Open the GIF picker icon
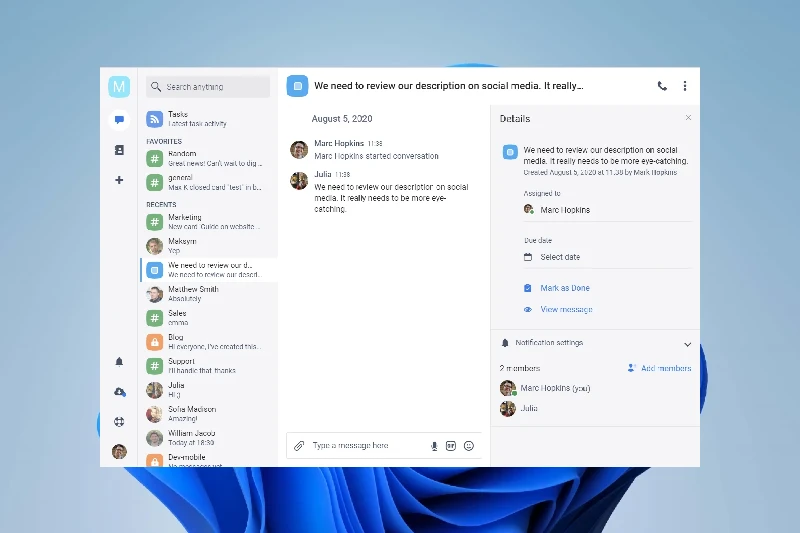The image size is (800, 533). 451,446
